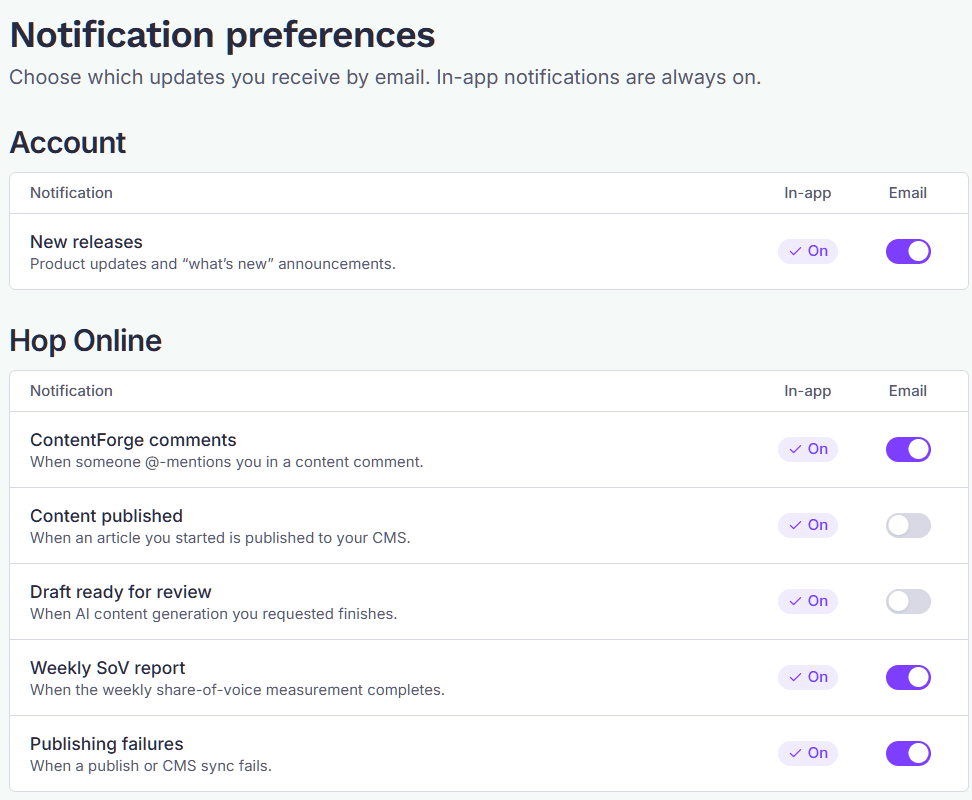Viewport: 972px width, 800px height.
Task: Click In-app On badge for Weekly SoV report
Action: [x=808, y=677]
